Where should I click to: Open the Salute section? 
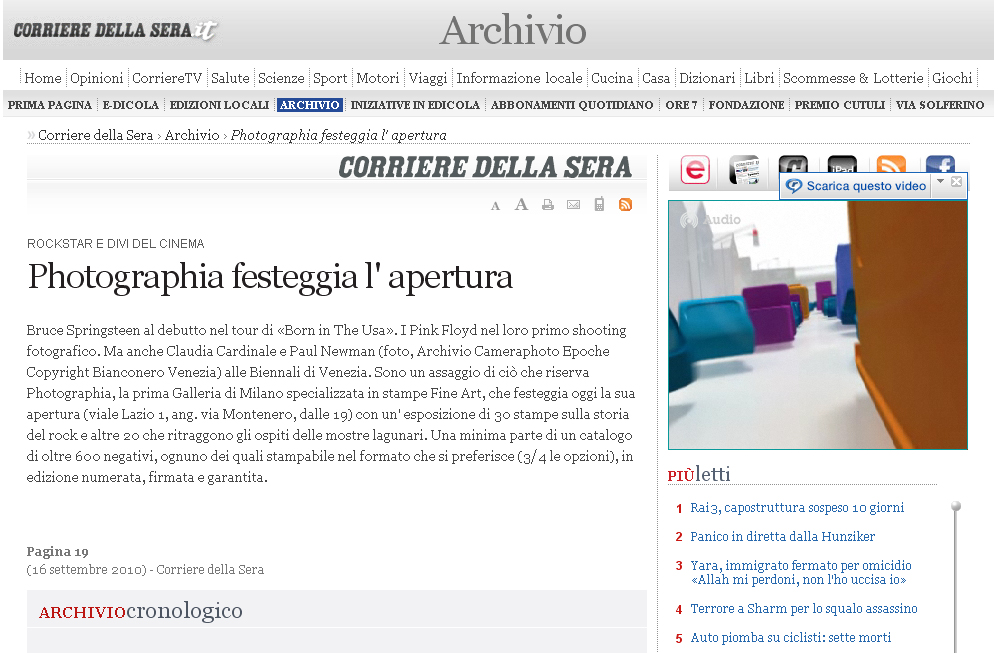[230, 78]
